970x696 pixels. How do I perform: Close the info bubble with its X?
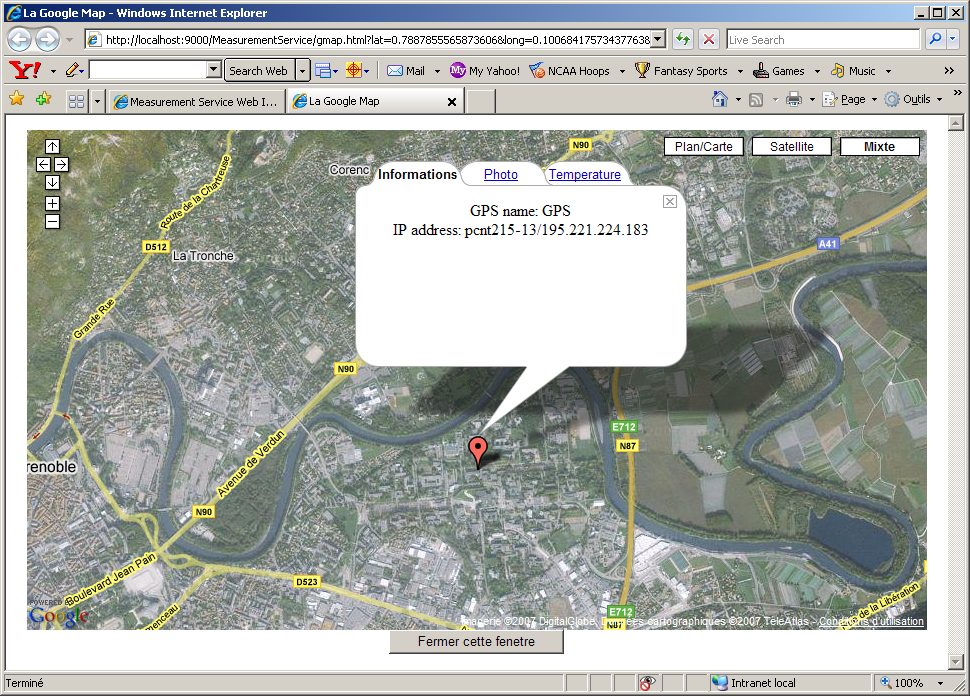tap(669, 202)
